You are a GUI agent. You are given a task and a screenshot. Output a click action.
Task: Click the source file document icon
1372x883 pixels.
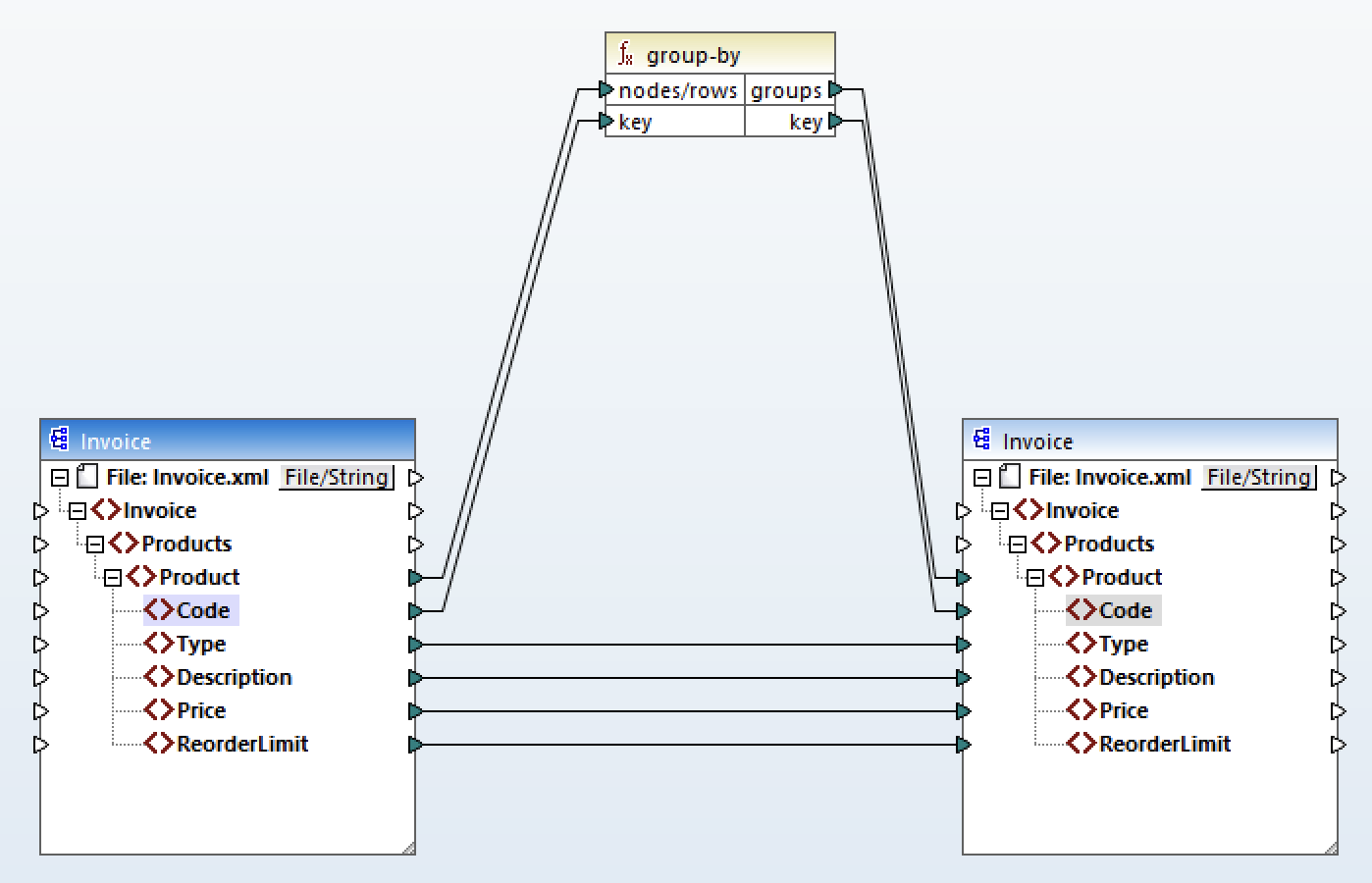(x=87, y=478)
